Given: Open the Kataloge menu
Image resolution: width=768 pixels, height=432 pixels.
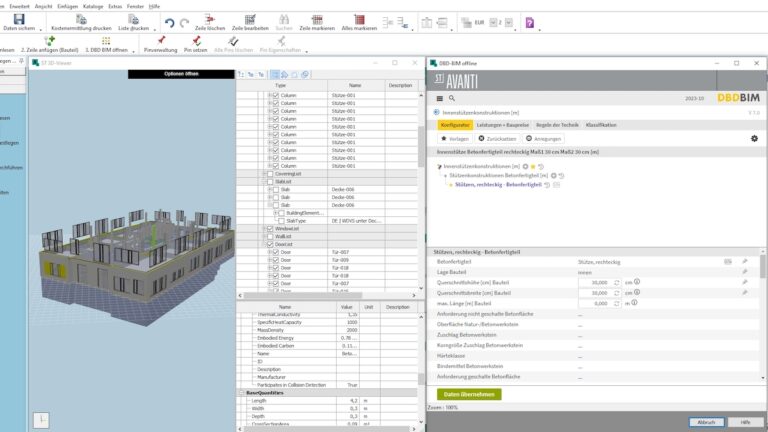Looking at the screenshot, I should (93, 6).
